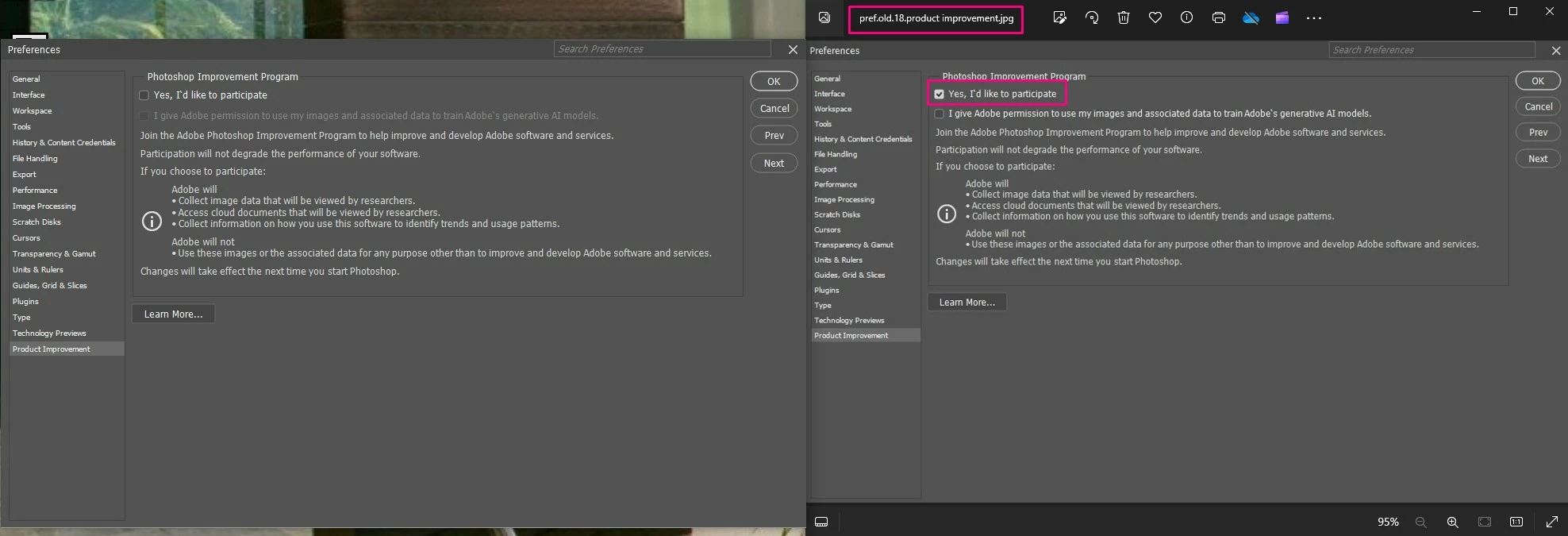Image resolution: width=1568 pixels, height=536 pixels.
Task: Open the three-dot See more menu in Photos
Action: coord(1314,17)
